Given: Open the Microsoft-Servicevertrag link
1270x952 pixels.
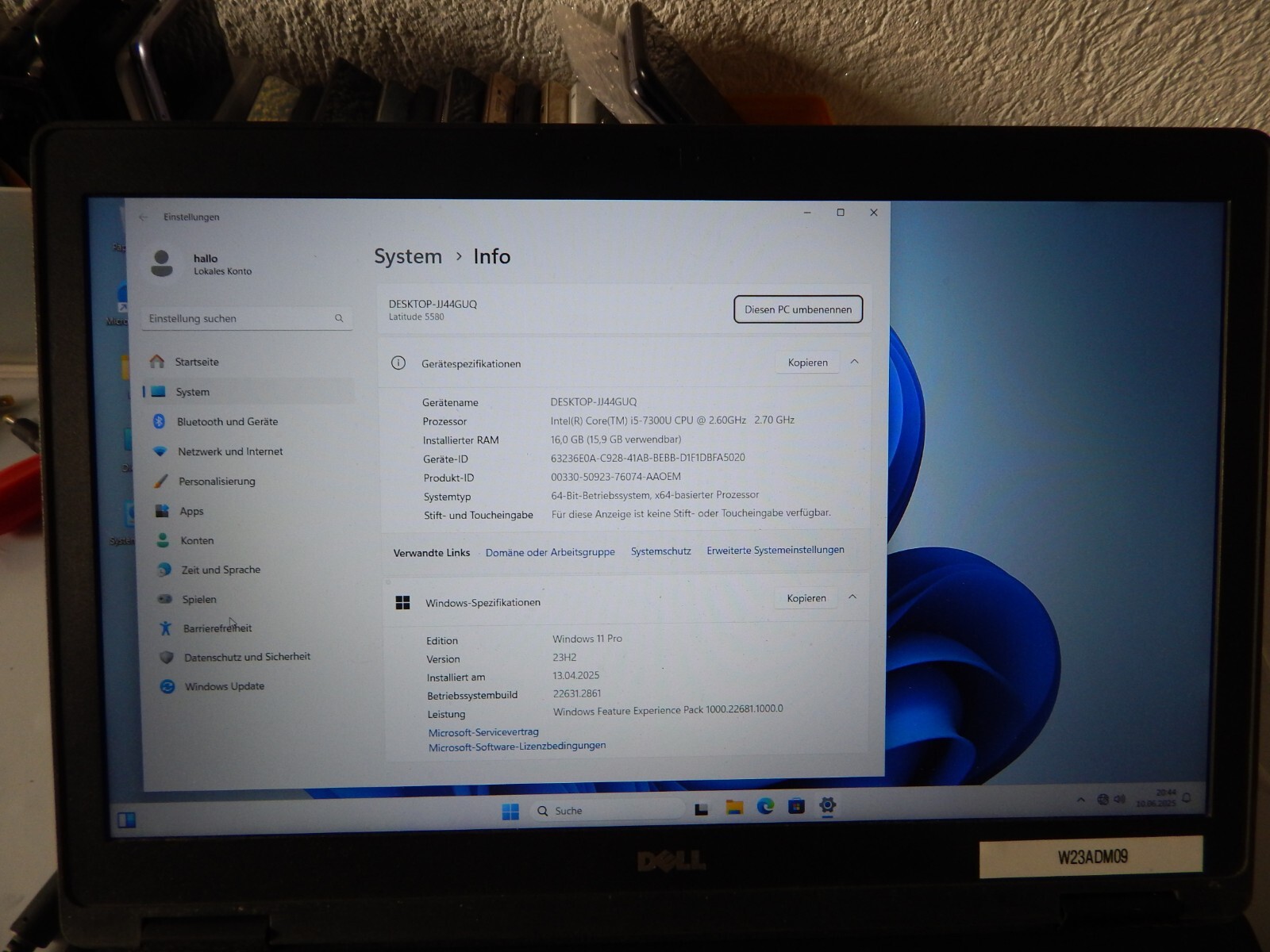Looking at the screenshot, I should tap(483, 732).
